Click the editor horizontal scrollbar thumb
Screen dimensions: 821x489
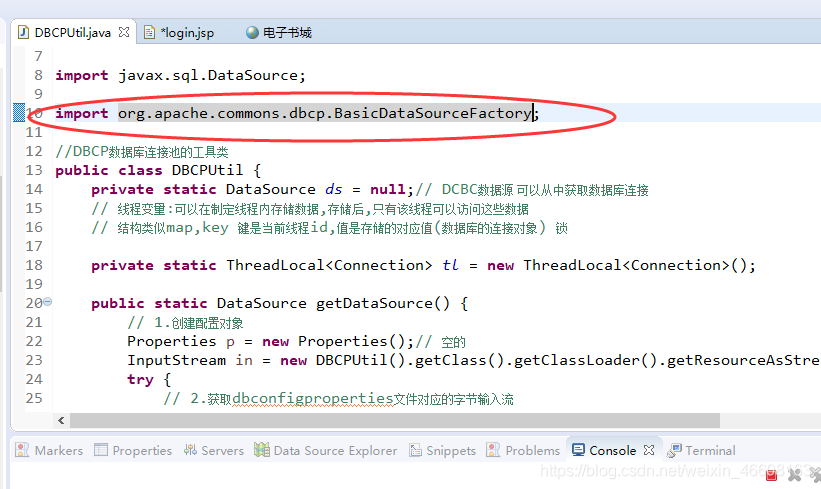point(395,420)
